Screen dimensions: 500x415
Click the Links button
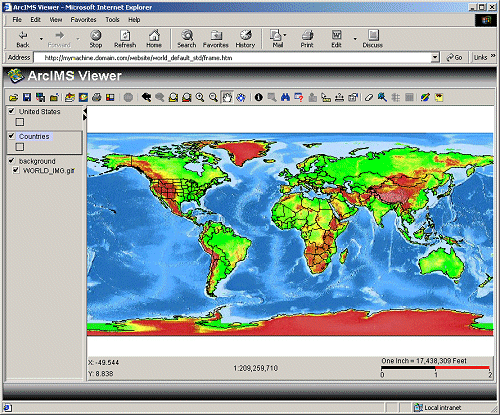[481, 57]
